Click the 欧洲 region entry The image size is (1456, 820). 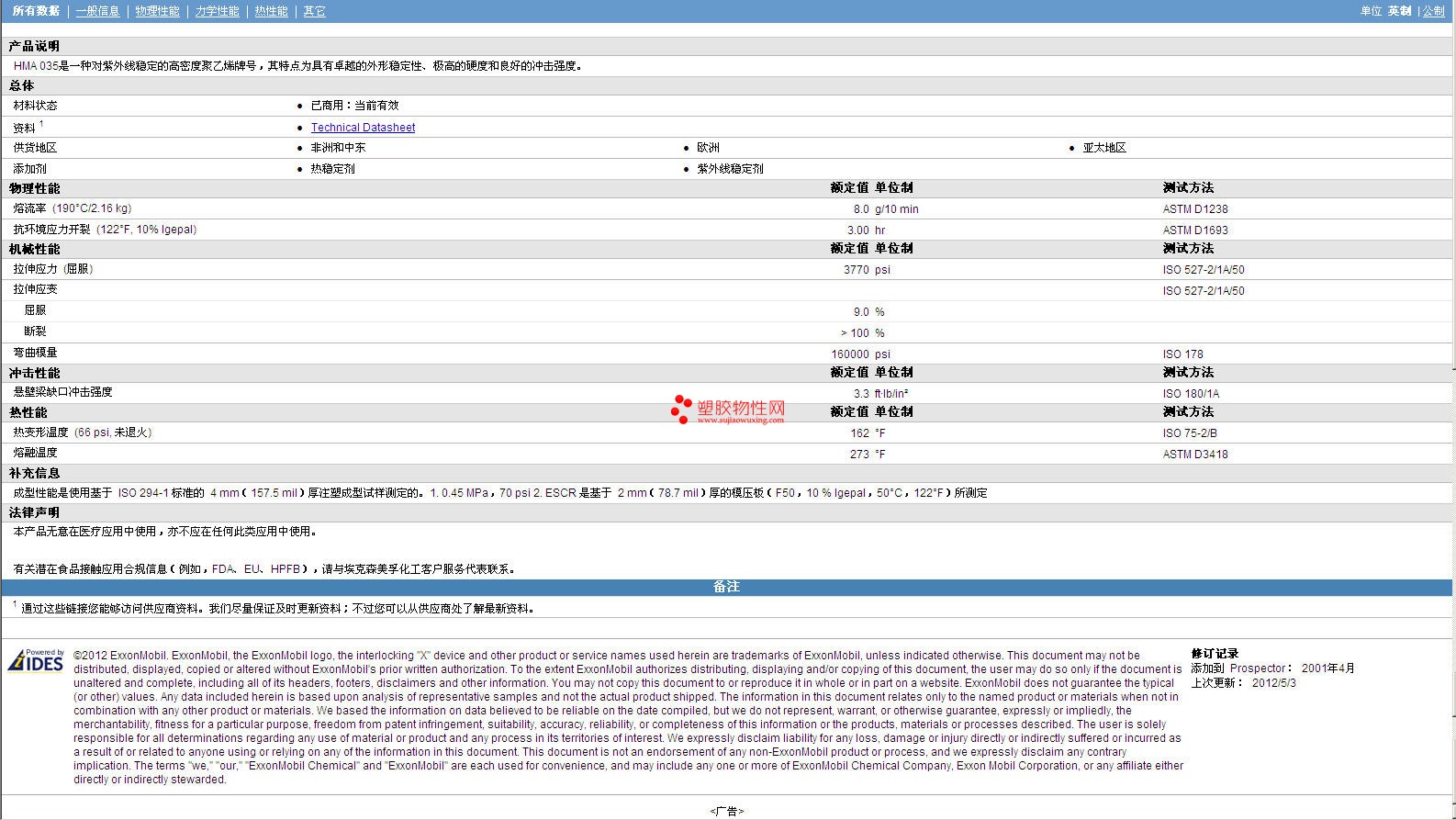pyautogui.click(x=708, y=148)
